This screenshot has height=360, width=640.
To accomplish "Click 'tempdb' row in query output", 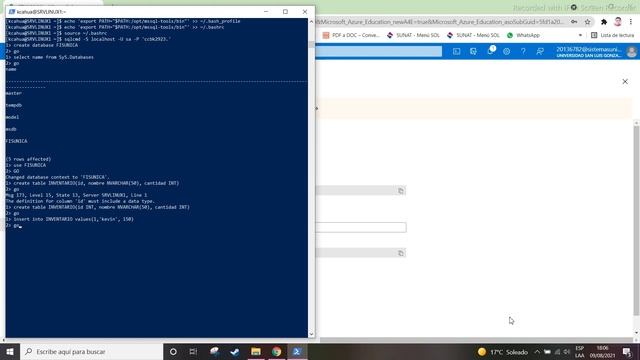I will (14, 105).
